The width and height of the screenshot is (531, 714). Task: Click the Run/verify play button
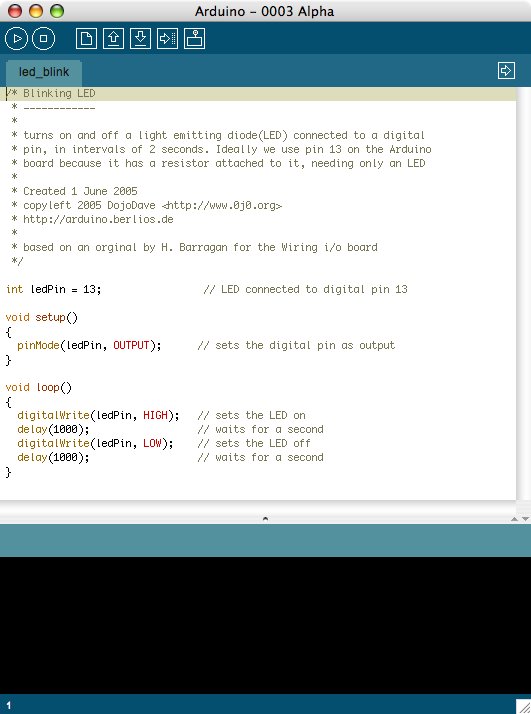tap(16, 39)
